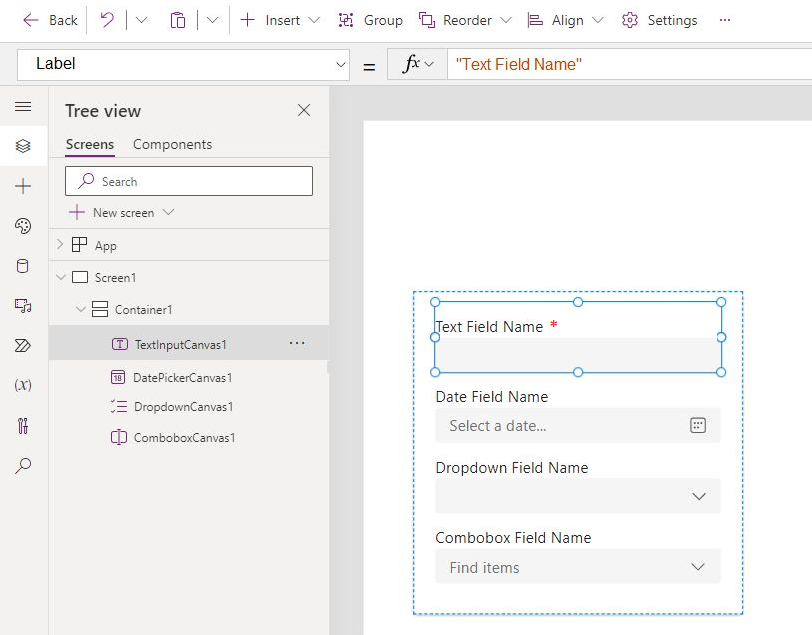Screen dimensions: 812x635
Task: Open the Advanced tools icon
Action: [23, 426]
